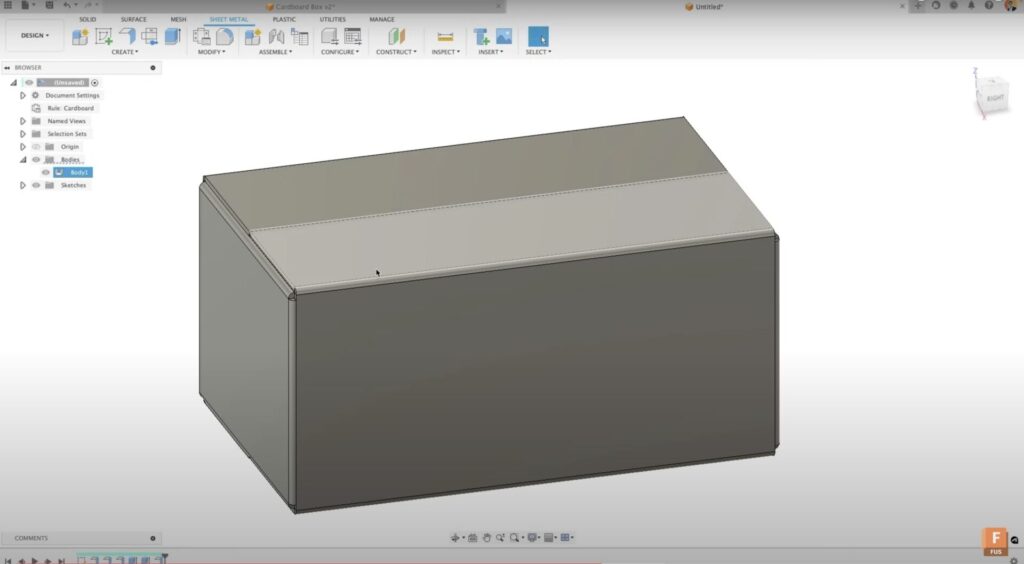Viewport: 1024px width, 564px height.
Task: Open the File menu icon
Action: tap(25, 5)
